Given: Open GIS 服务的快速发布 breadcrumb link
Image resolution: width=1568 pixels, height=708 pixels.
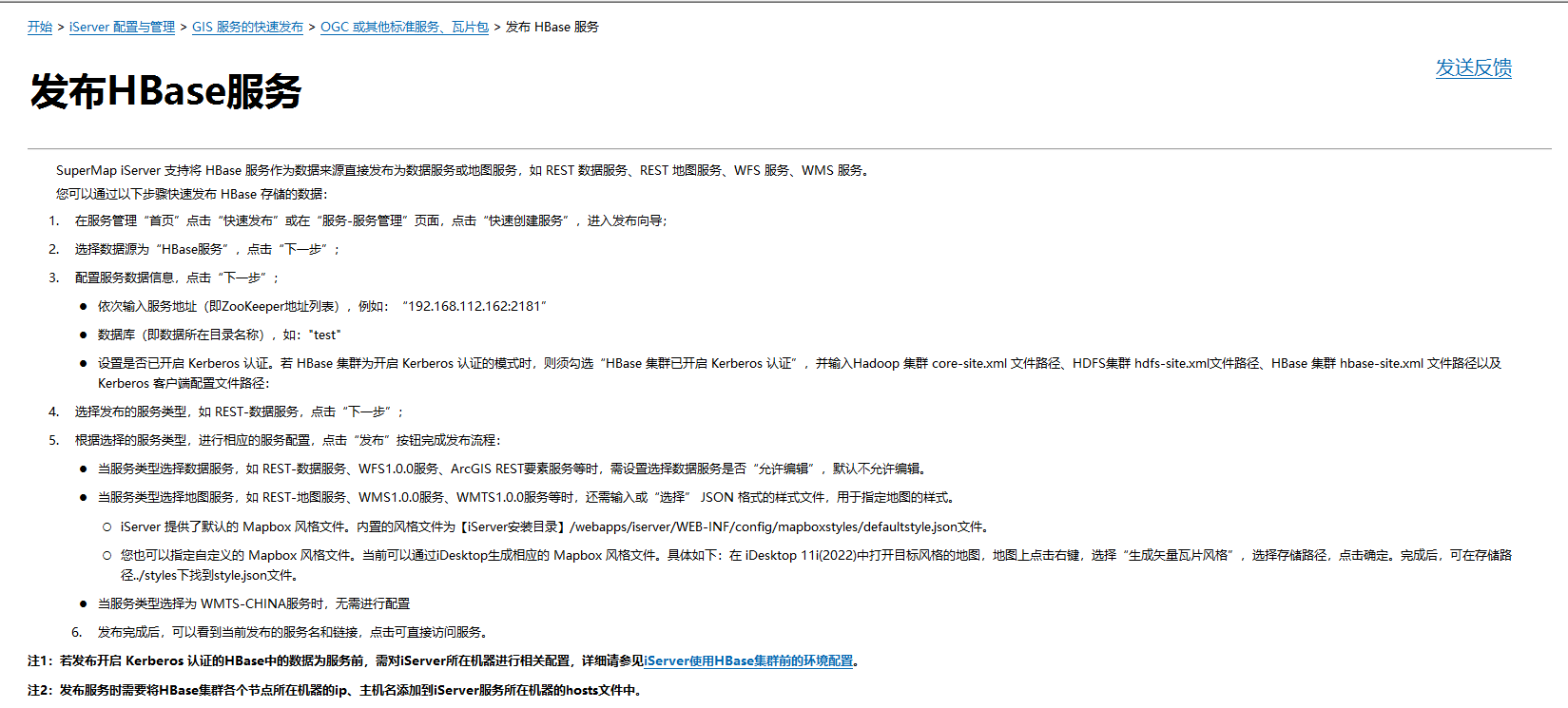Looking at the screenshot, I should tap(247, 27).
